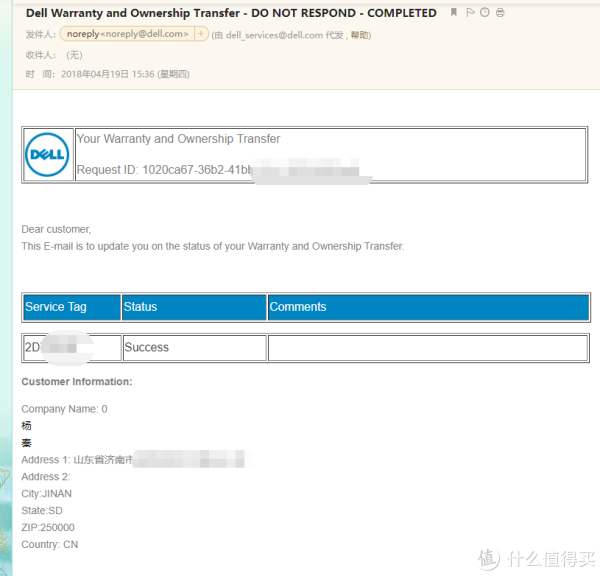This screenshot has height=576, width=600.
Task: Click the State:SD line
Action: (x=42, y=511)
